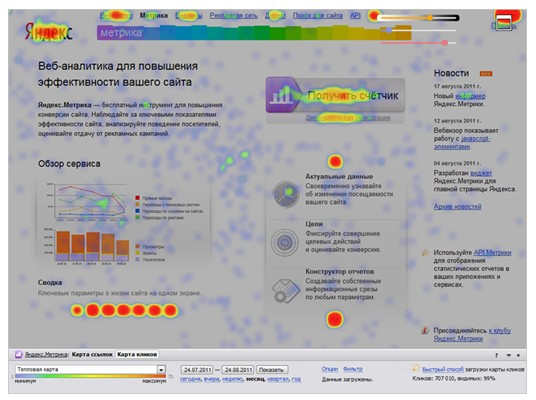This screenshot has height=400, width=536.
Task: Click the Конструктор отчетов heading text
Action: coord(339,271)
